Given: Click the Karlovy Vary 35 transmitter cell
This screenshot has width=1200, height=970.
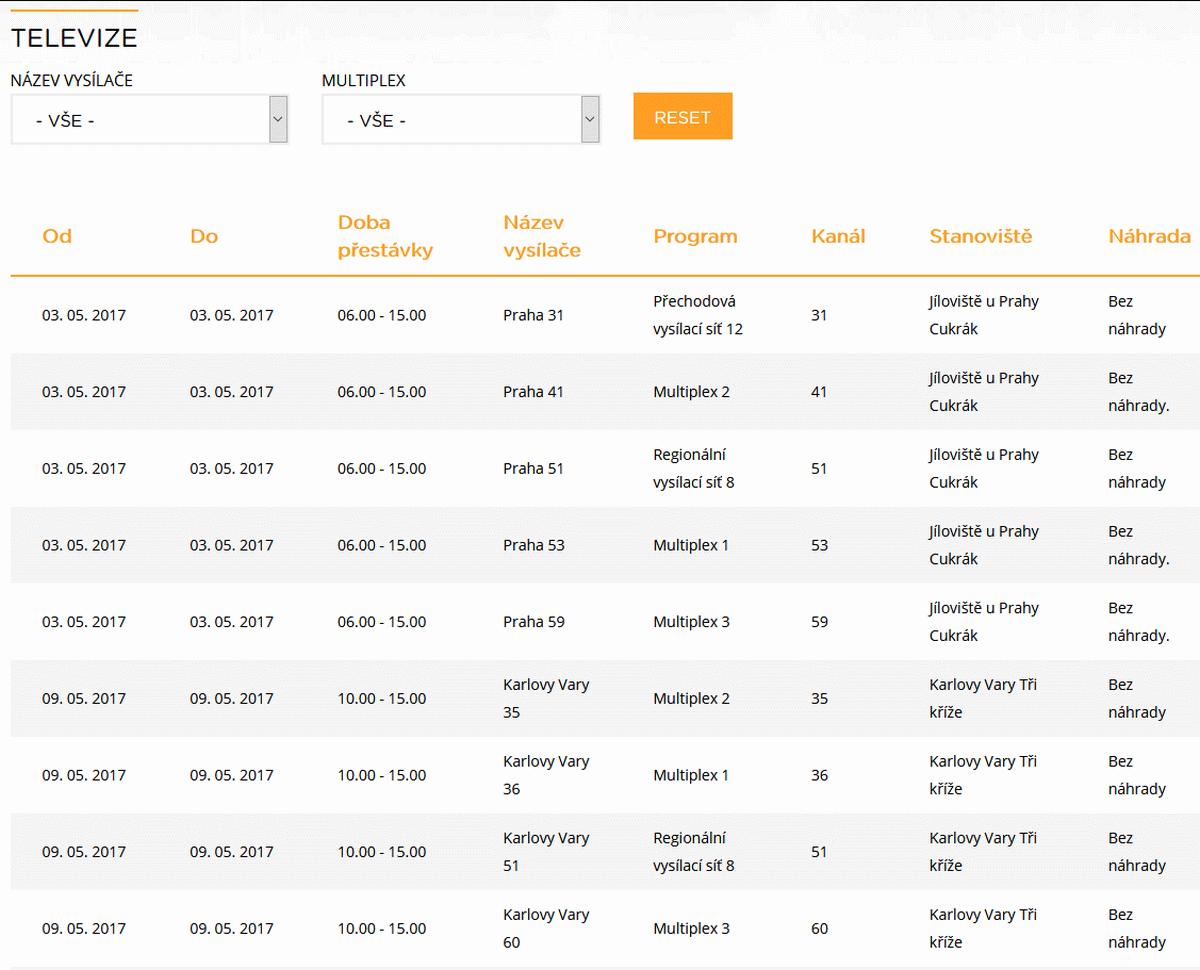Looking at the screenshot, I should (546, 698).
